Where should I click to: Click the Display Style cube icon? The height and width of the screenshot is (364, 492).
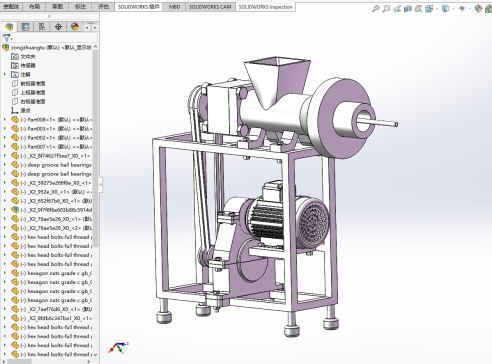point(445,9)
